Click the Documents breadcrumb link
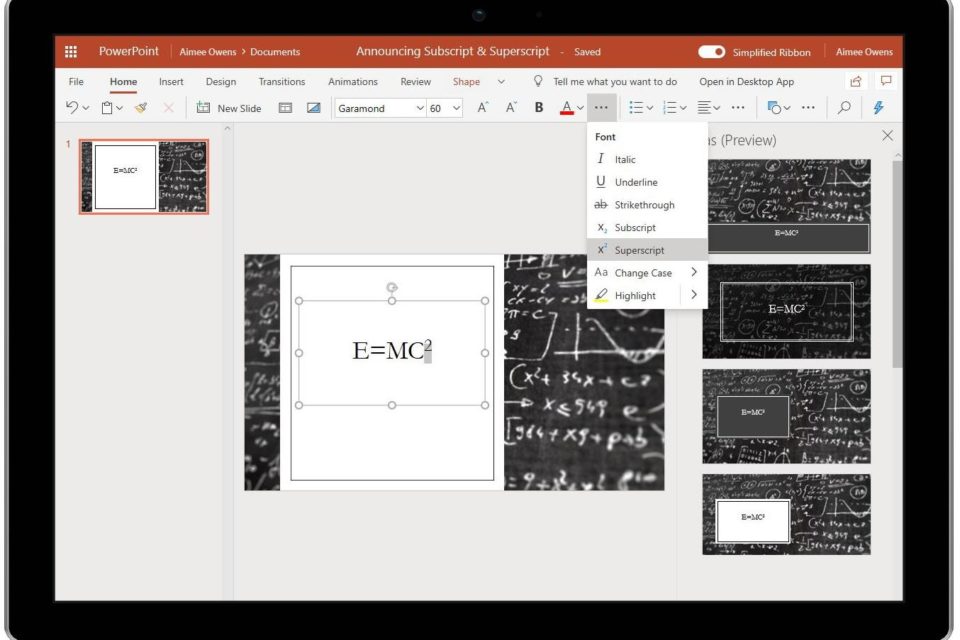 (275, 52)
